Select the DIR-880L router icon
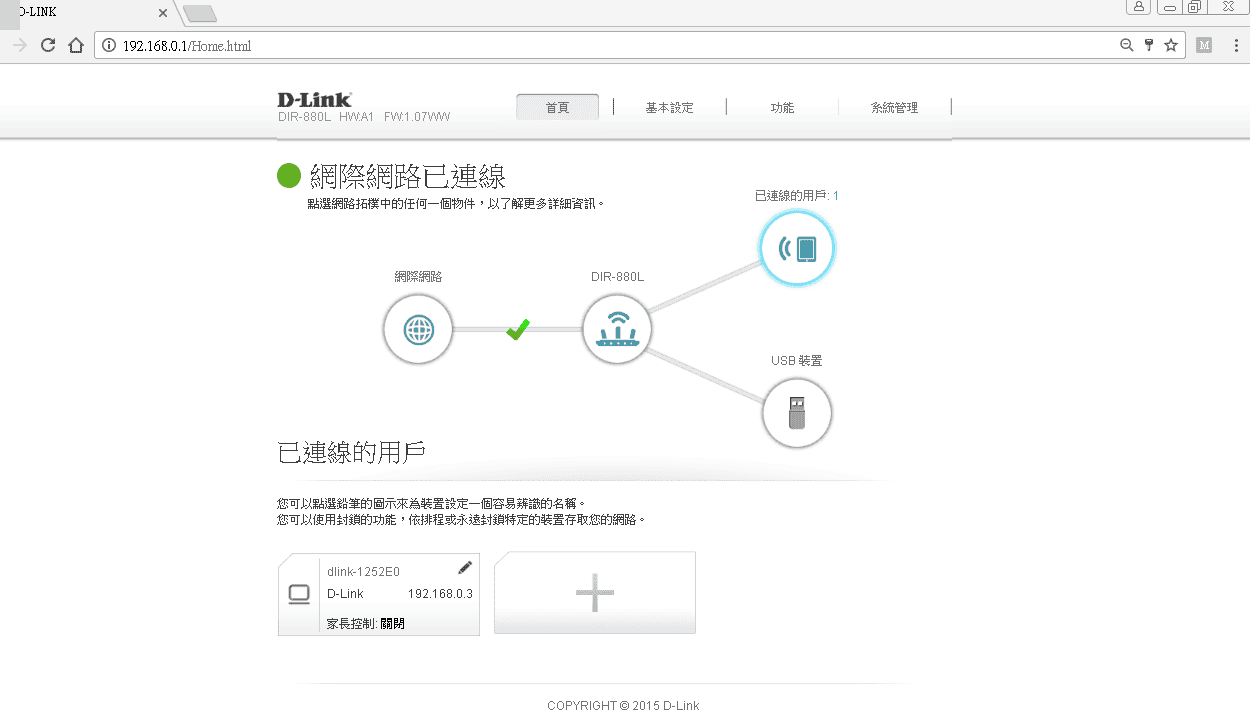 click(617, 328)
